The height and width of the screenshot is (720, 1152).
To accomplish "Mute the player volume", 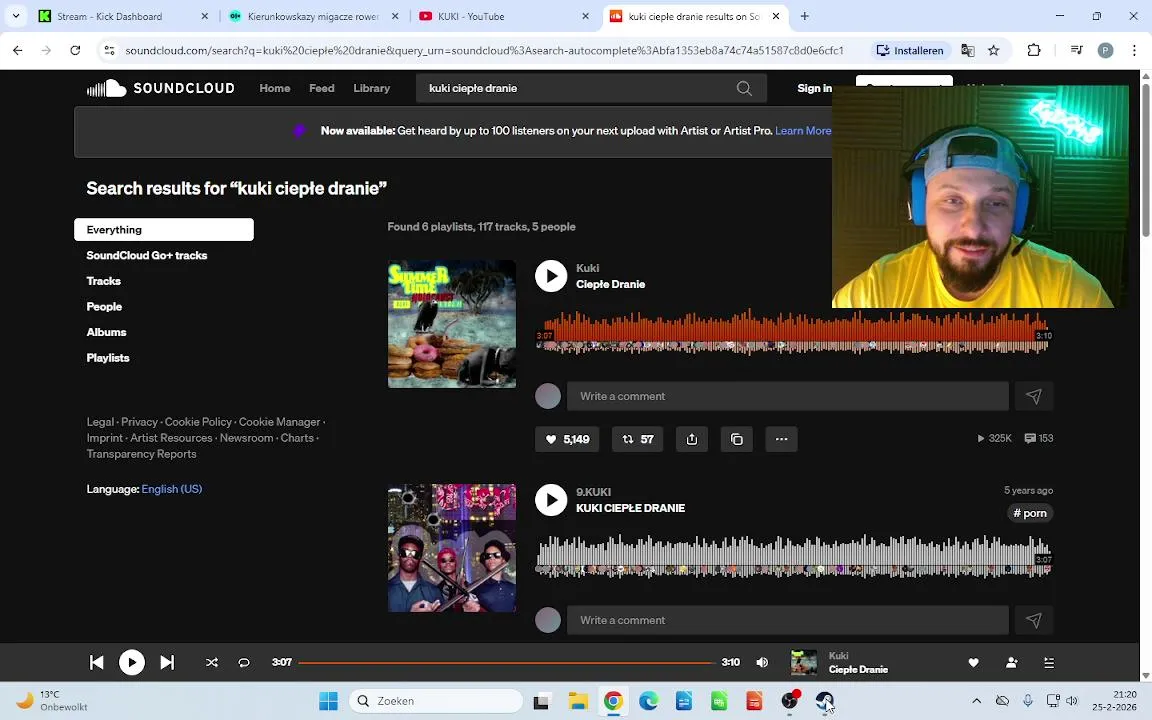I will [763, 663].
